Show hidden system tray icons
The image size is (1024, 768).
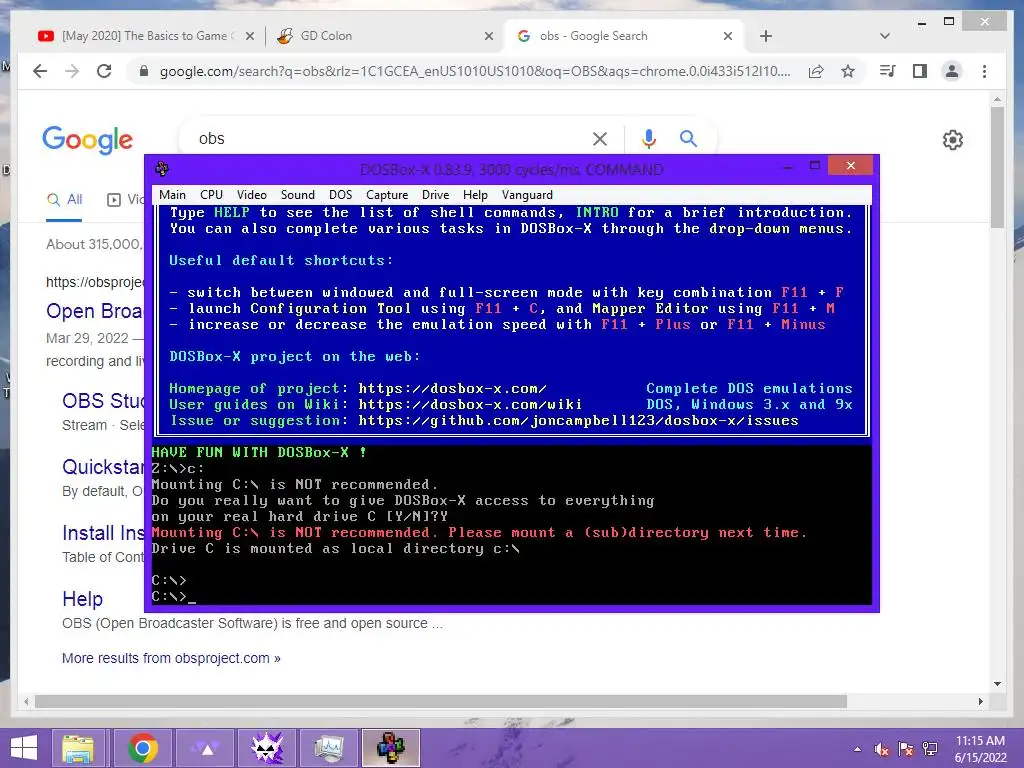point(857,749)
